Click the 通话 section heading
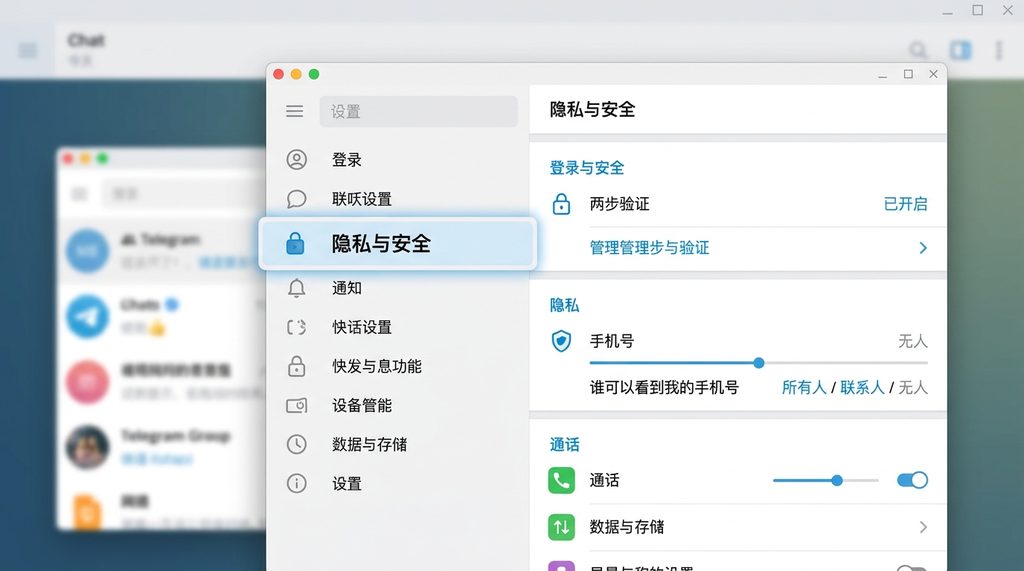The height and width of the screenshot is (571, 1024). (x=564, y=445)
